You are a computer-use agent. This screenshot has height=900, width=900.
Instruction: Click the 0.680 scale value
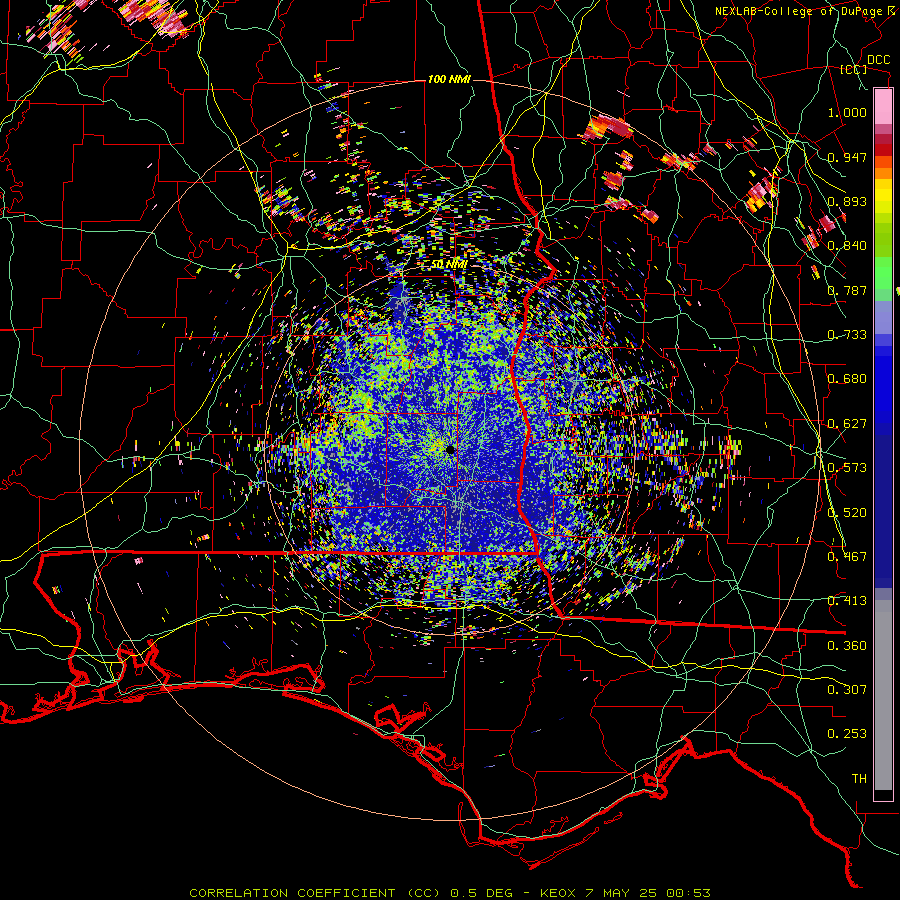tap(847, 379)
